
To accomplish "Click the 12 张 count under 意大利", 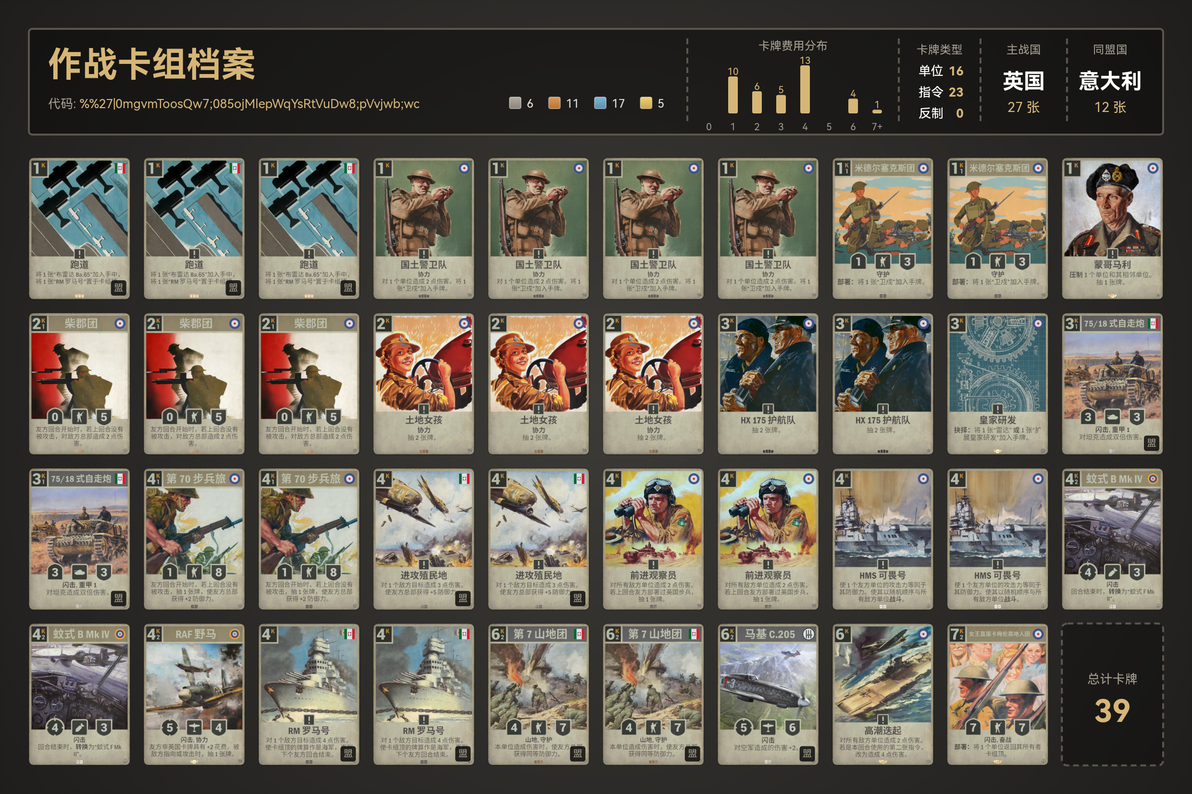I will (x=1110, y=107).
